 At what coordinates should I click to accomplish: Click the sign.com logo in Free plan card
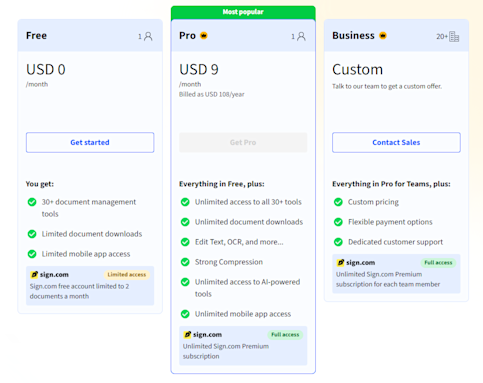[50, 275]
